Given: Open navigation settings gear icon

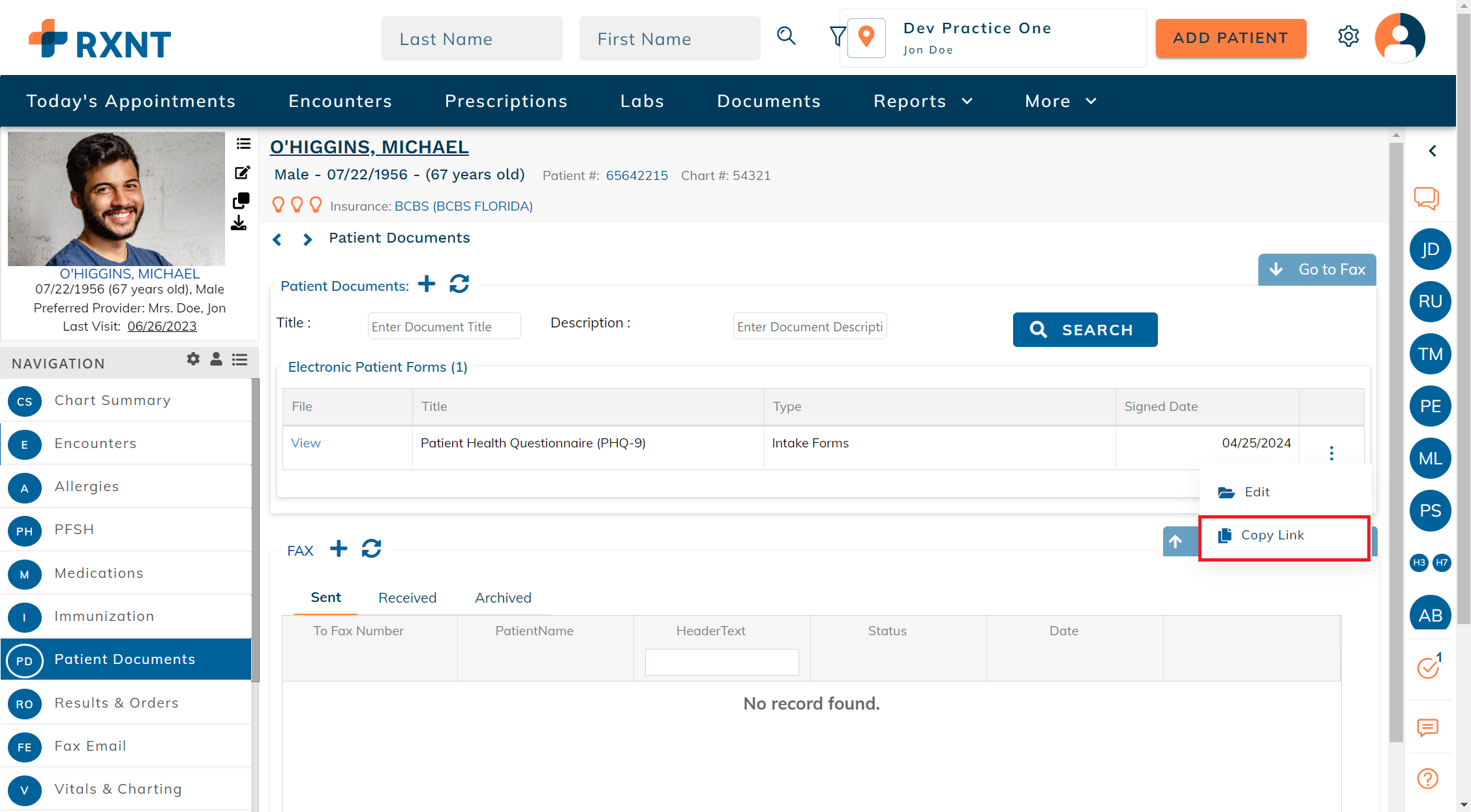Looking at the screenshot, I should tap(193, 359).
